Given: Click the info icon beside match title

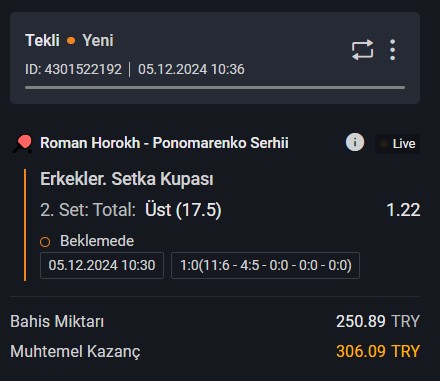Looking at the screenshot, I should [355, 142].
